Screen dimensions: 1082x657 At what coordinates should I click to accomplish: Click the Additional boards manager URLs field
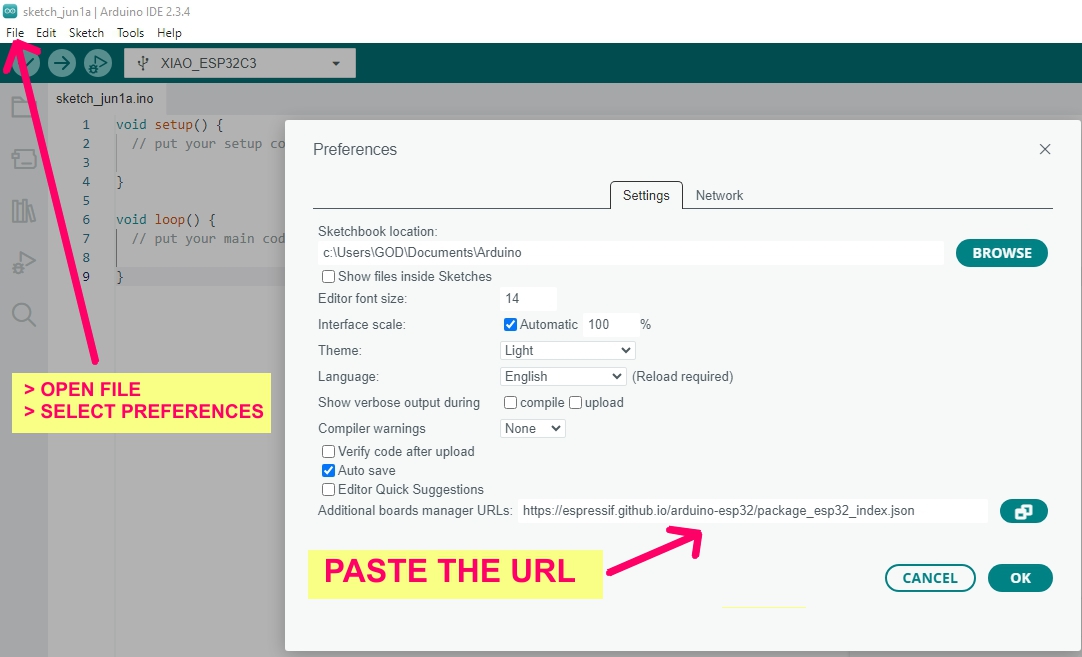(752, 511)
